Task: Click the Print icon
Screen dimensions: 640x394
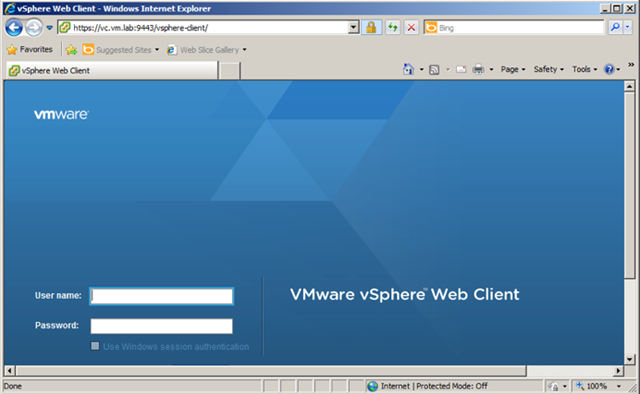Action: click(478, 69)
